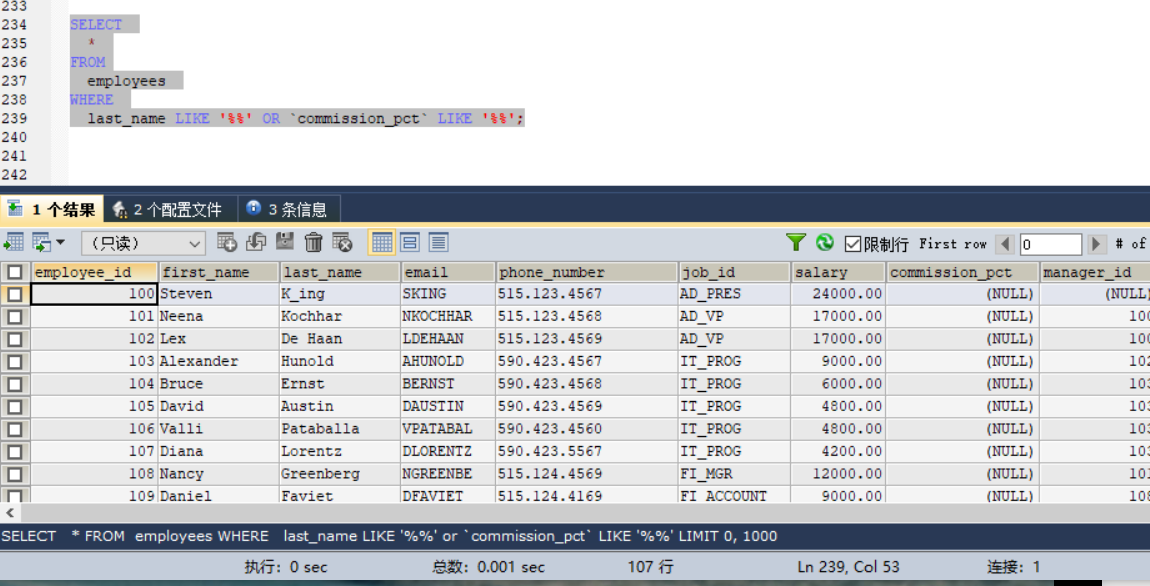Click the insert new row icon
The image size is (1150, 586).
227,242
